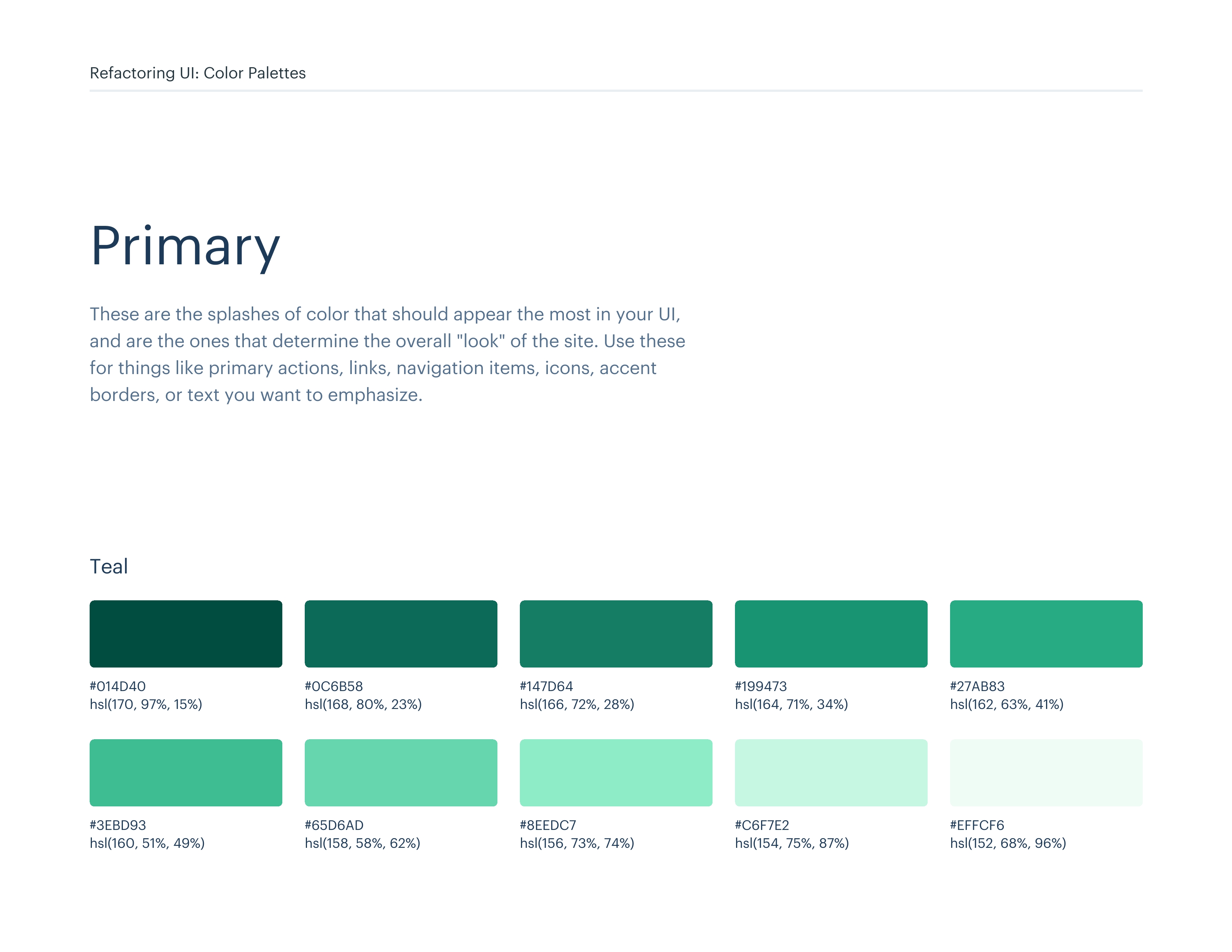Click the Teal section label
Image resolution: width=1232 pixels, height=952 pixels.
(109, 566)
